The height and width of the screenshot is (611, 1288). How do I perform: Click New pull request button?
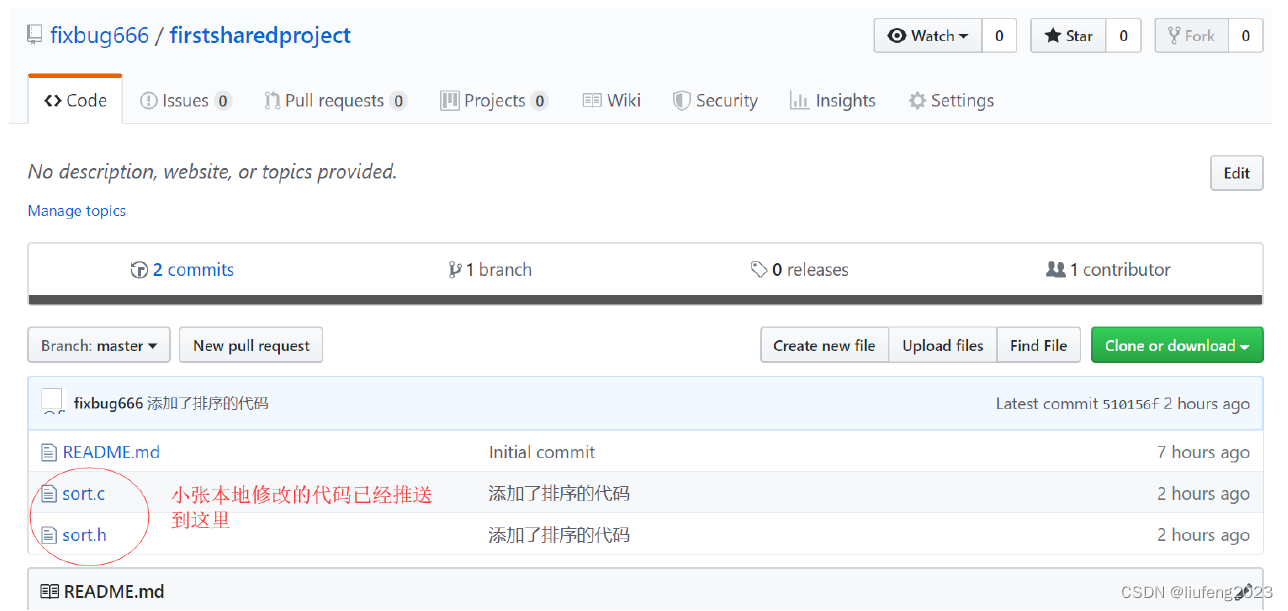click(x=251, y=345)
